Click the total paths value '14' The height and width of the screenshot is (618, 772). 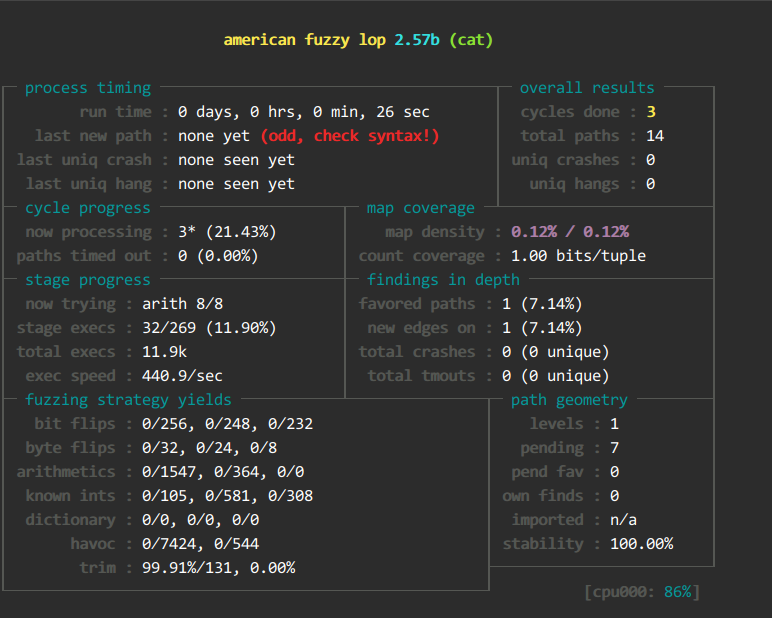(655, 136)
